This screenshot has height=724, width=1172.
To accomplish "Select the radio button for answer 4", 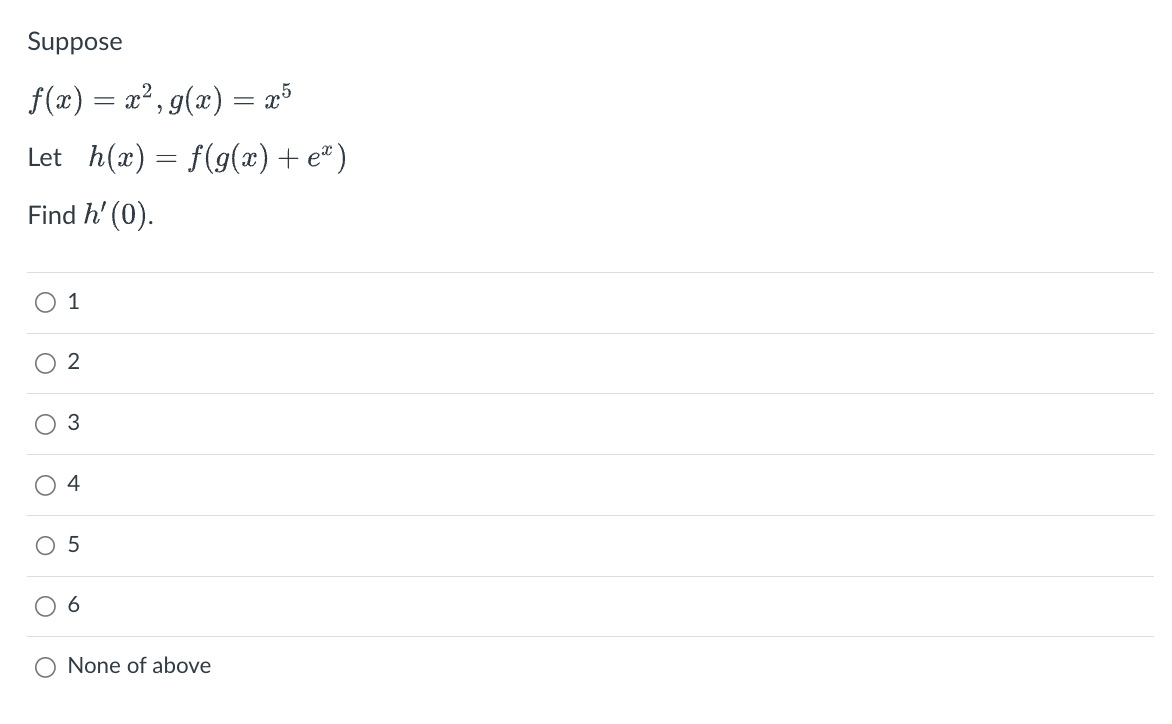I will 45,485.
